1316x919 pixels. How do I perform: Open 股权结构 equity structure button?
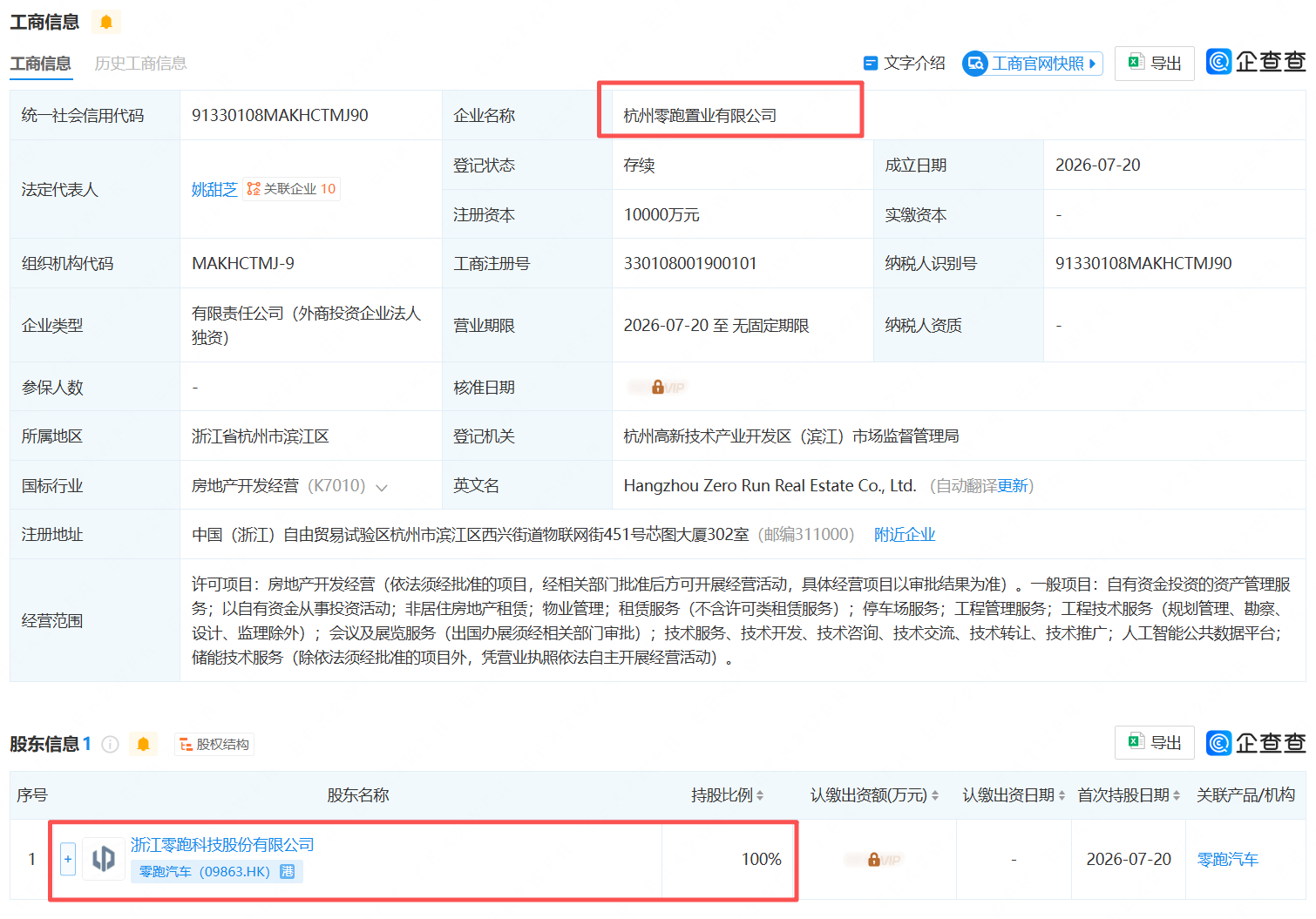[x=214, y=744]
